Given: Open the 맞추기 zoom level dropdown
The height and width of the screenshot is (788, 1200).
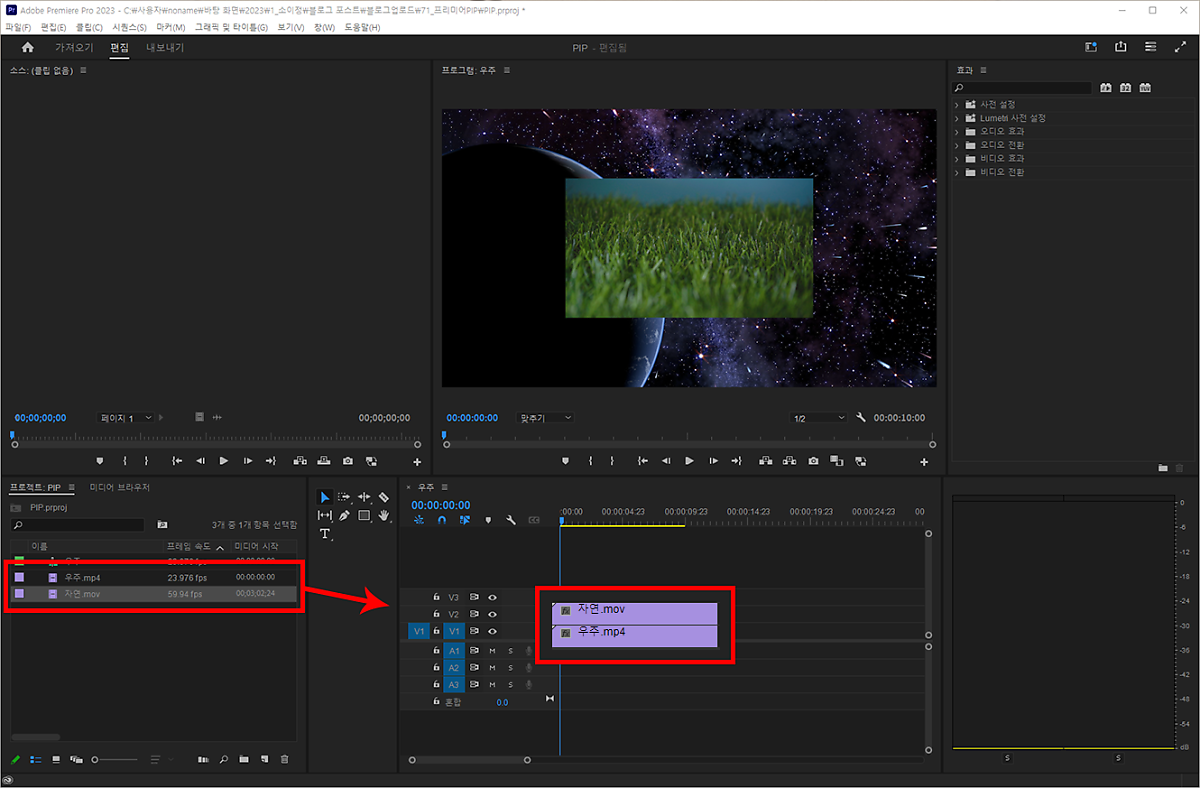Looking at the screenshot, I should click(546, 418).
